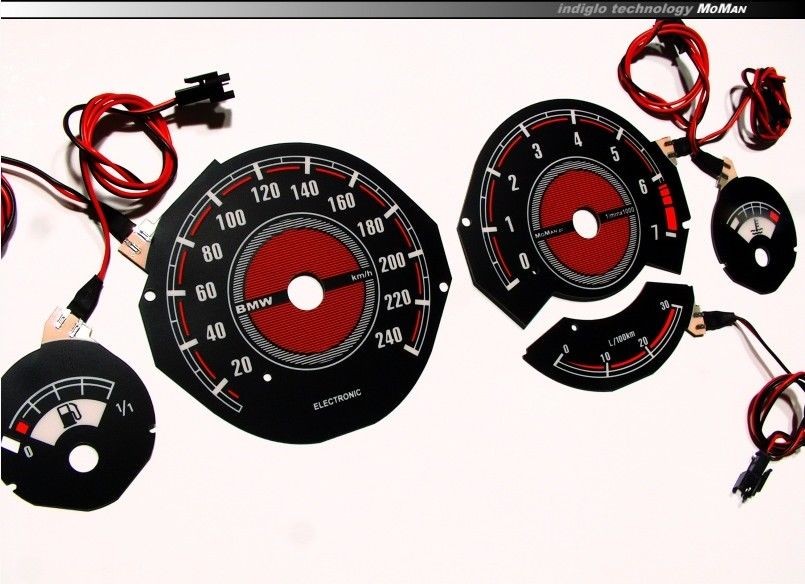Click the 'L/100km' label on consumption gauge

pos(621,338)
